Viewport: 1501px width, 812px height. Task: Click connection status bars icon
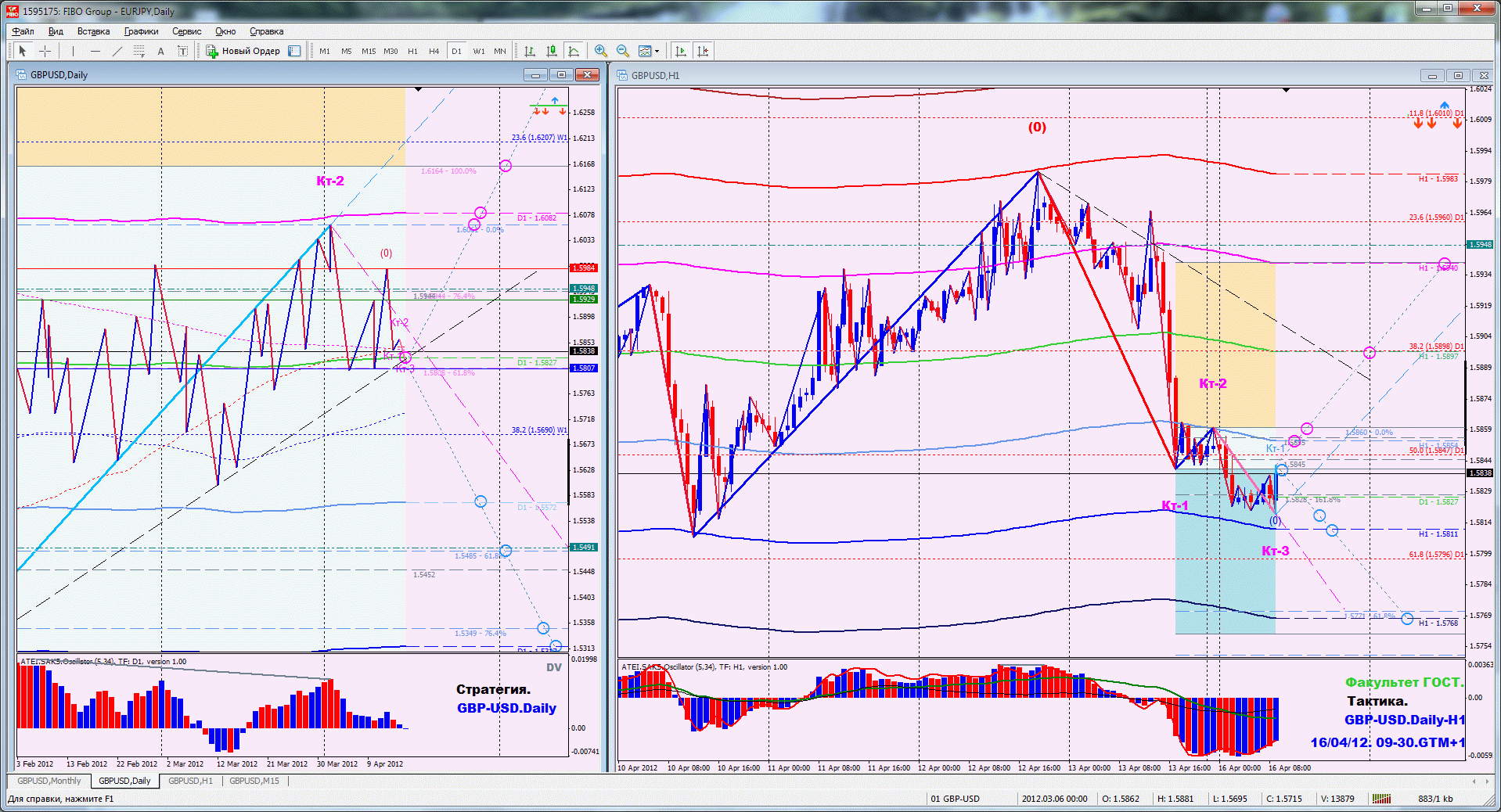[x=1381, y=799]
